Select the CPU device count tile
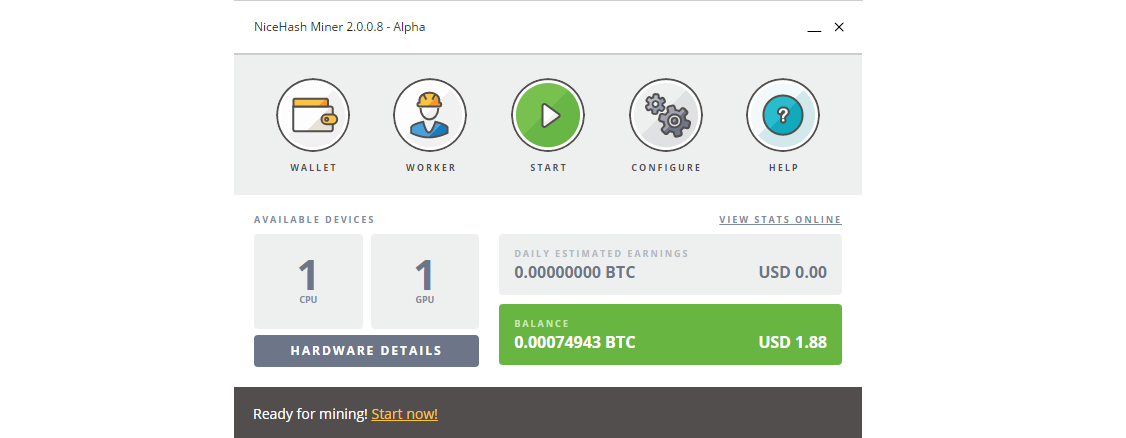The width and height of the screenshot is (1126, 438). [308, 281]
